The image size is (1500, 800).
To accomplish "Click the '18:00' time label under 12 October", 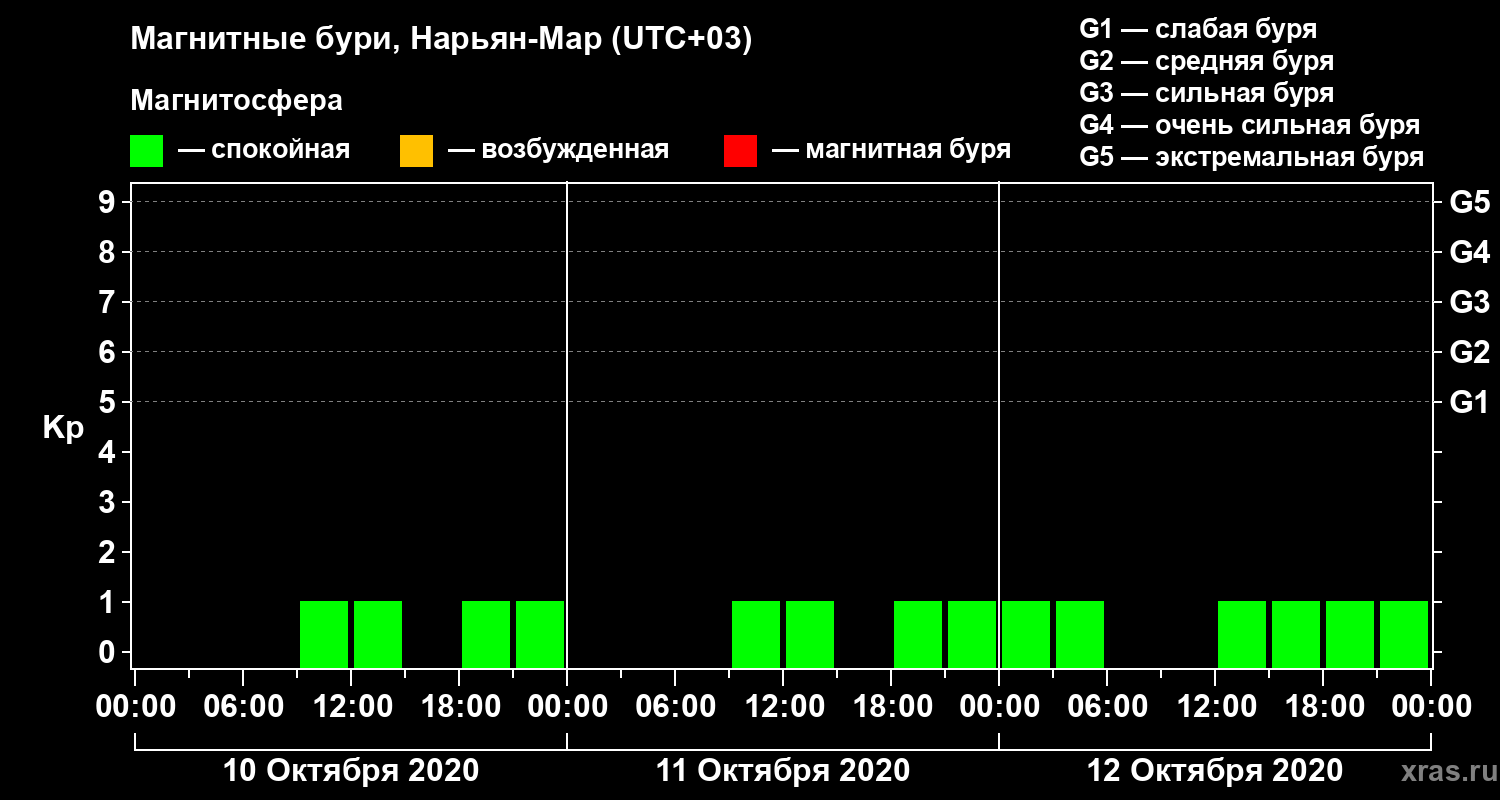I will coord(1323,707).
